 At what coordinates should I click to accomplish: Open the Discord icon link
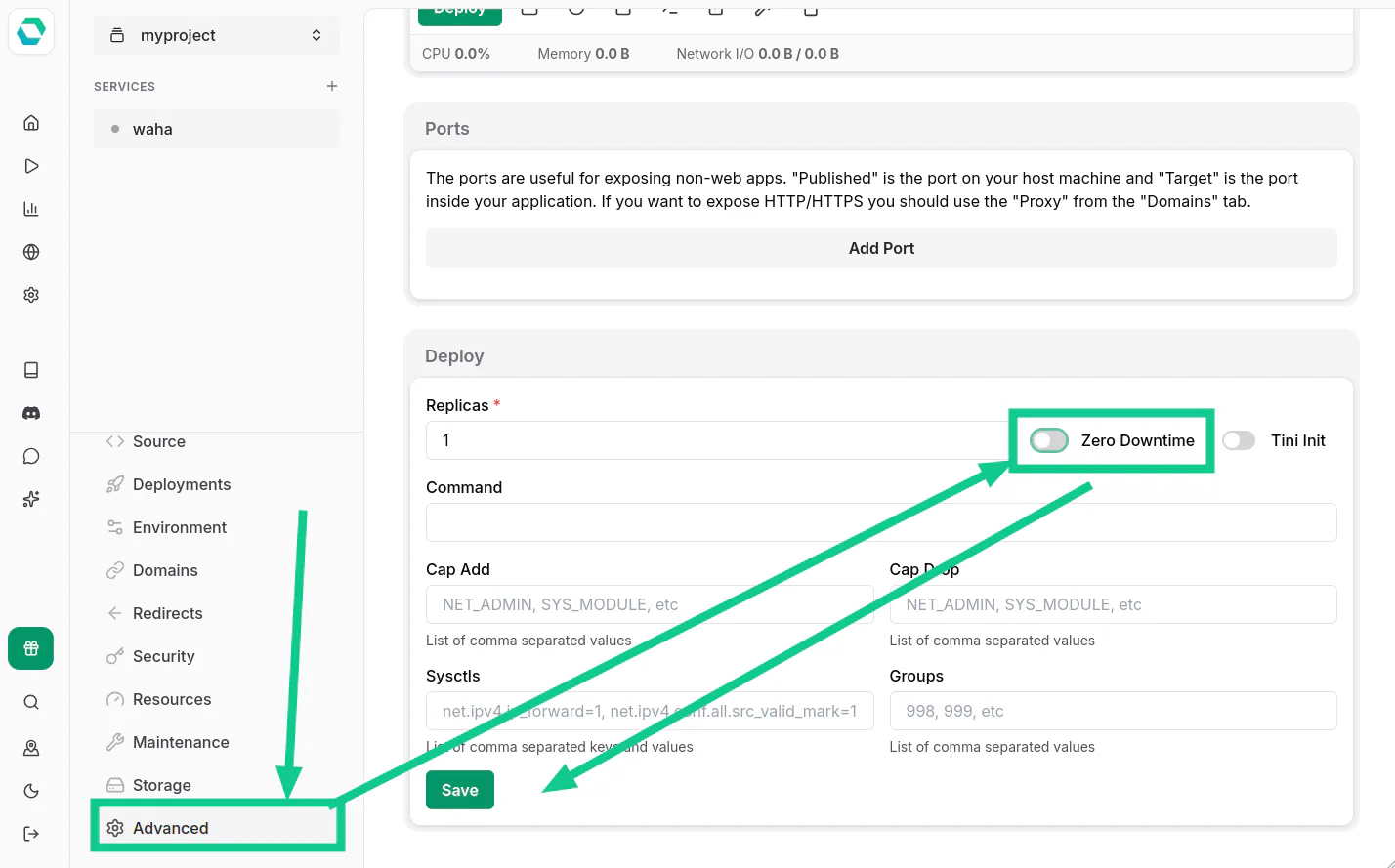click(31, 413)
